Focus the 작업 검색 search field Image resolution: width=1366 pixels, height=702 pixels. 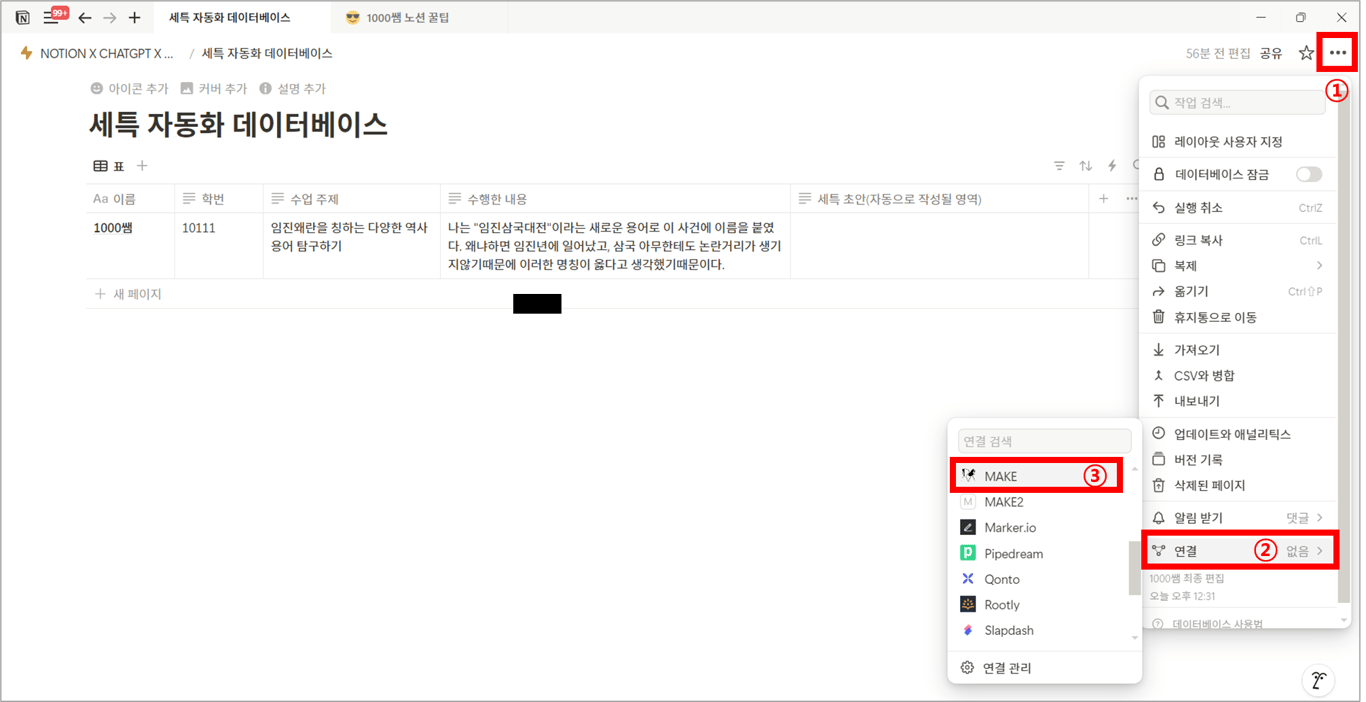[x=1238, y=102]
